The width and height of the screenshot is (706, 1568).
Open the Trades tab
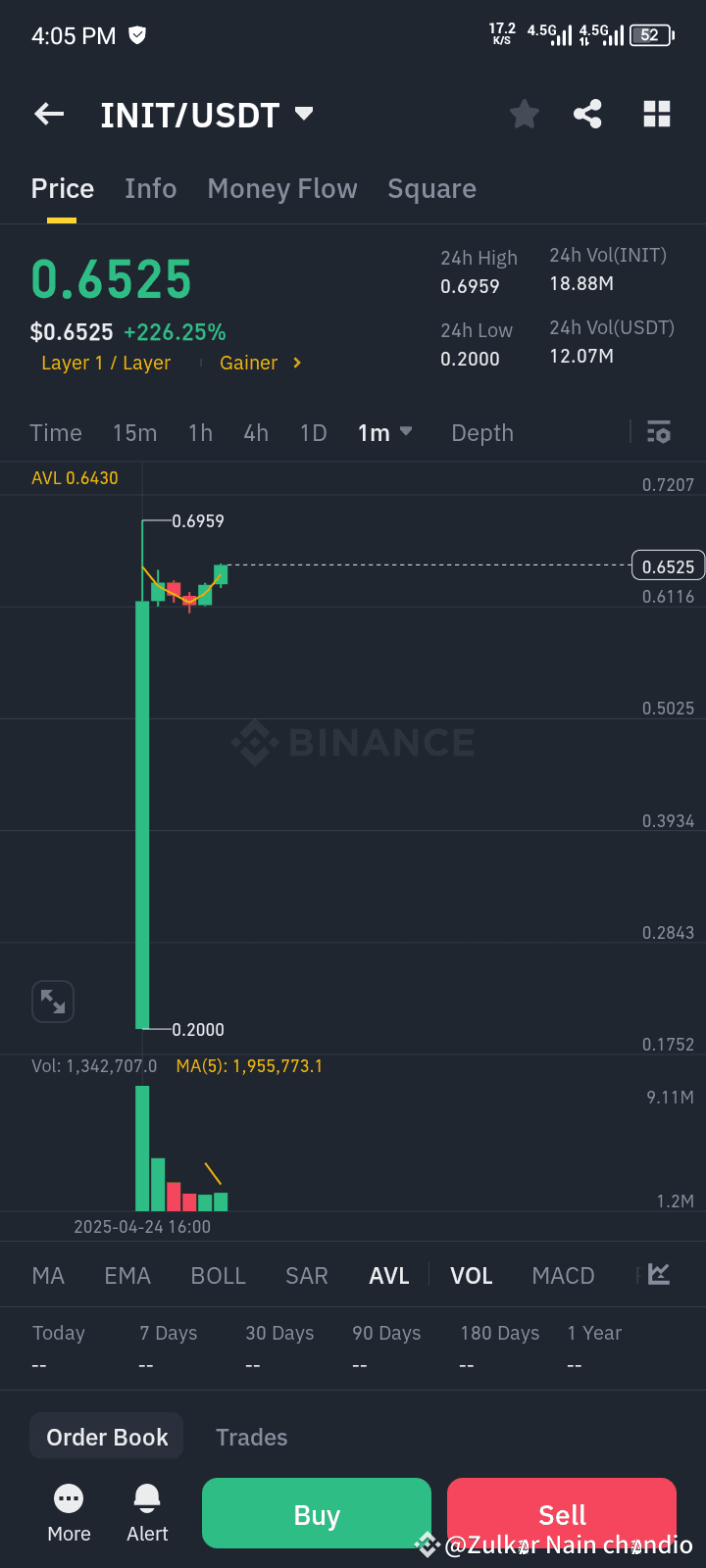click(x=251, y=1437)
